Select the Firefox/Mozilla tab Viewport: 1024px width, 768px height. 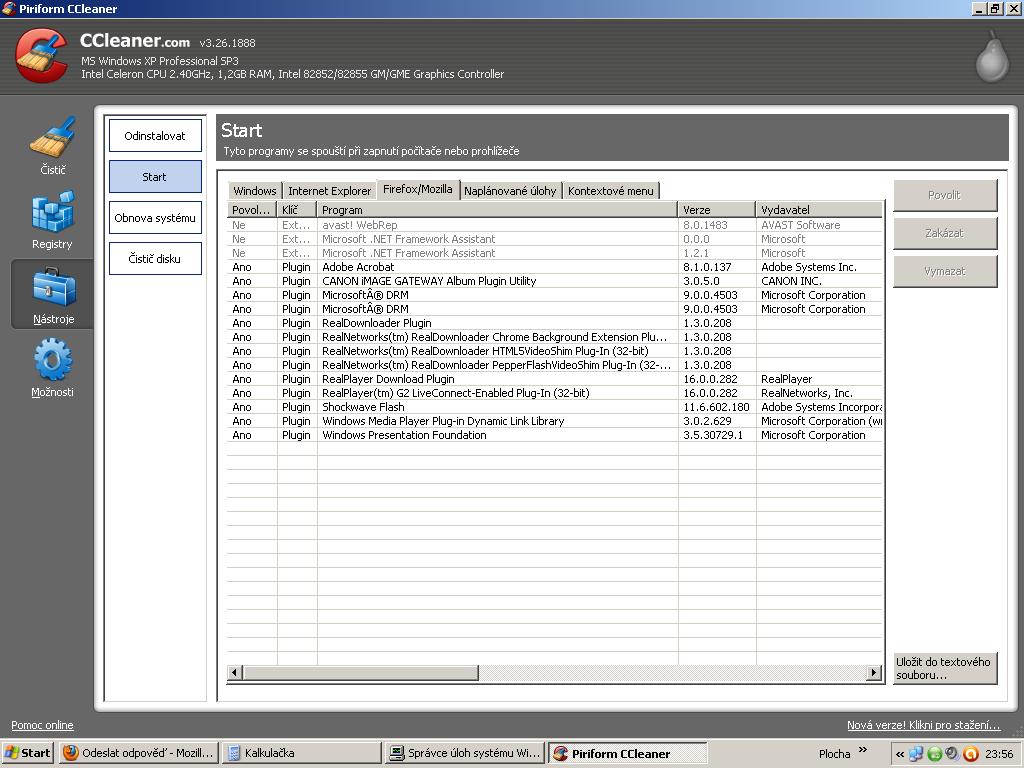pyautogui.click(x=418, y=189)
